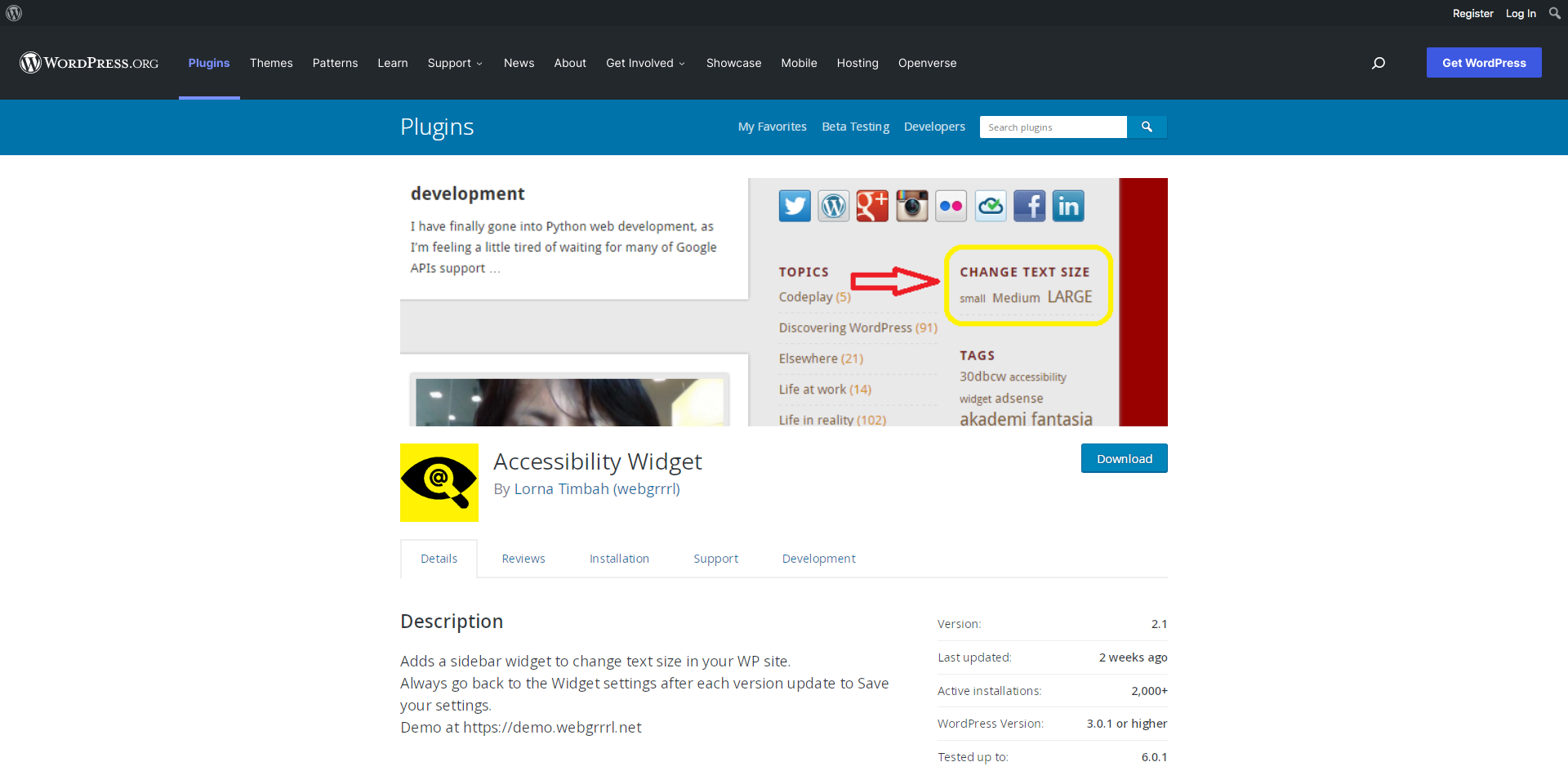This screenshot has width=1568, height=771.
Task: Click the WordPress logo in the black admin bar
Action: click(13, 12)
